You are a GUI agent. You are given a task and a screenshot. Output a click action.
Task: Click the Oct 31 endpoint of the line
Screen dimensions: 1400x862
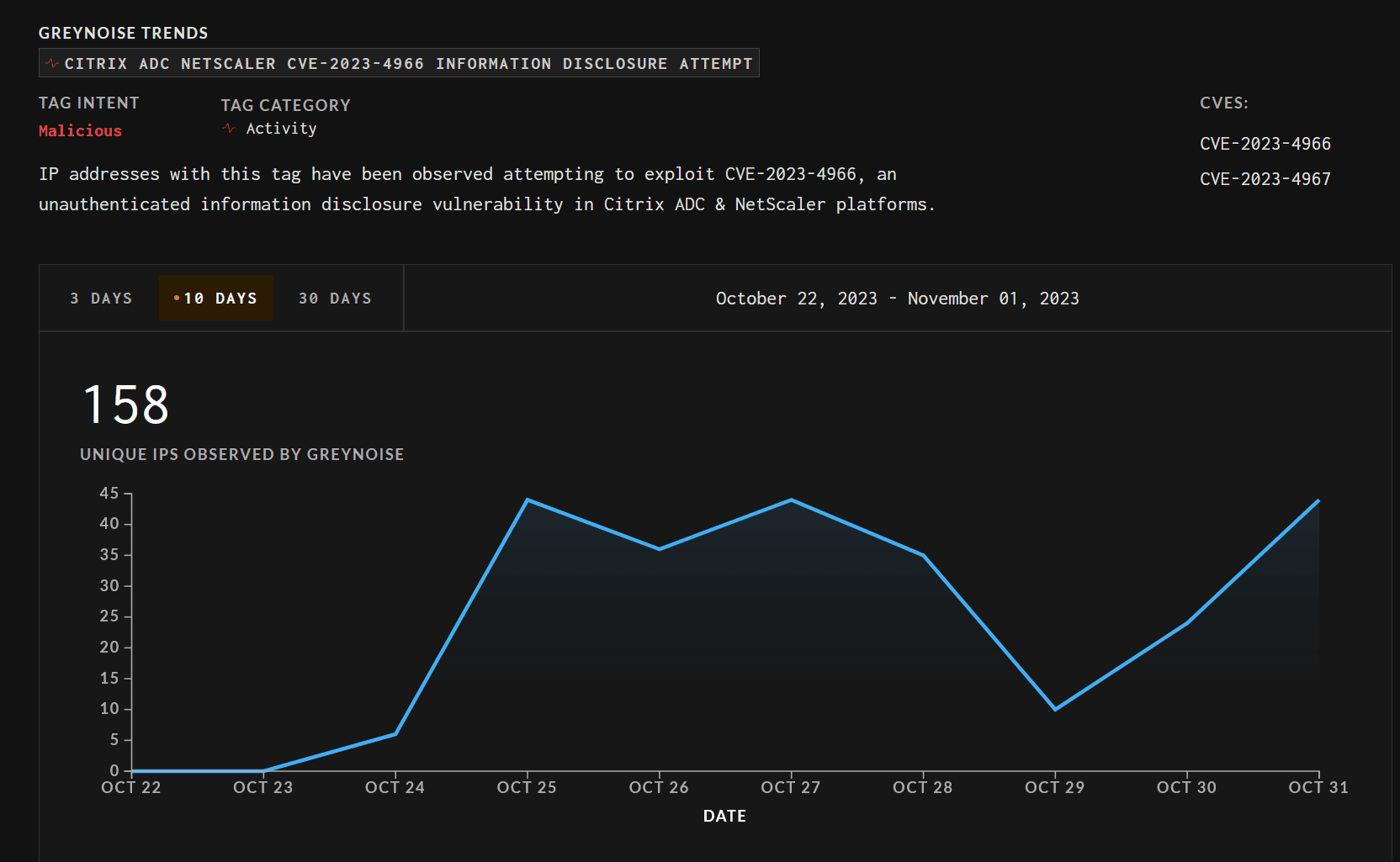(1318, 501)
